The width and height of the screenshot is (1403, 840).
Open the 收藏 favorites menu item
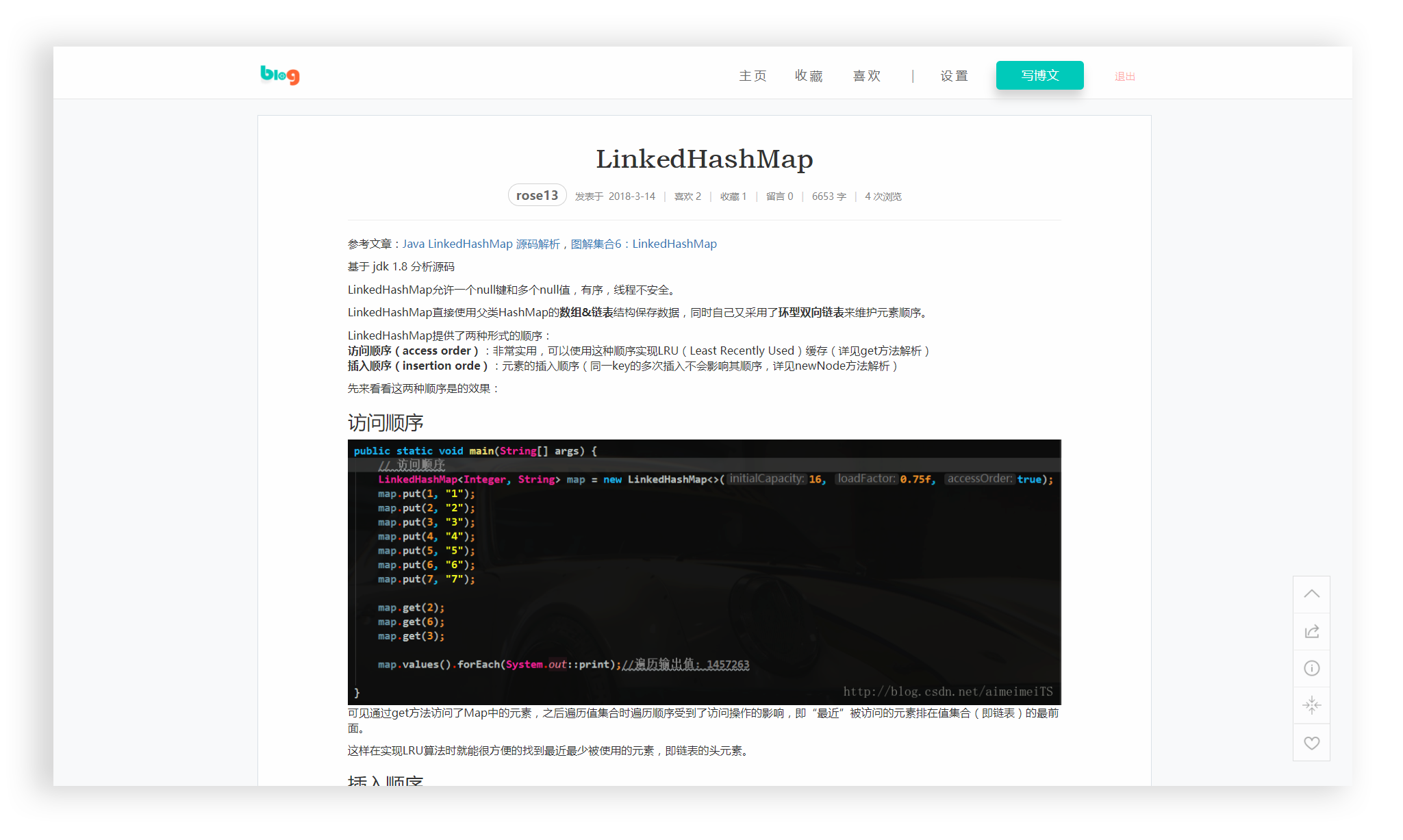pos(809,76)
